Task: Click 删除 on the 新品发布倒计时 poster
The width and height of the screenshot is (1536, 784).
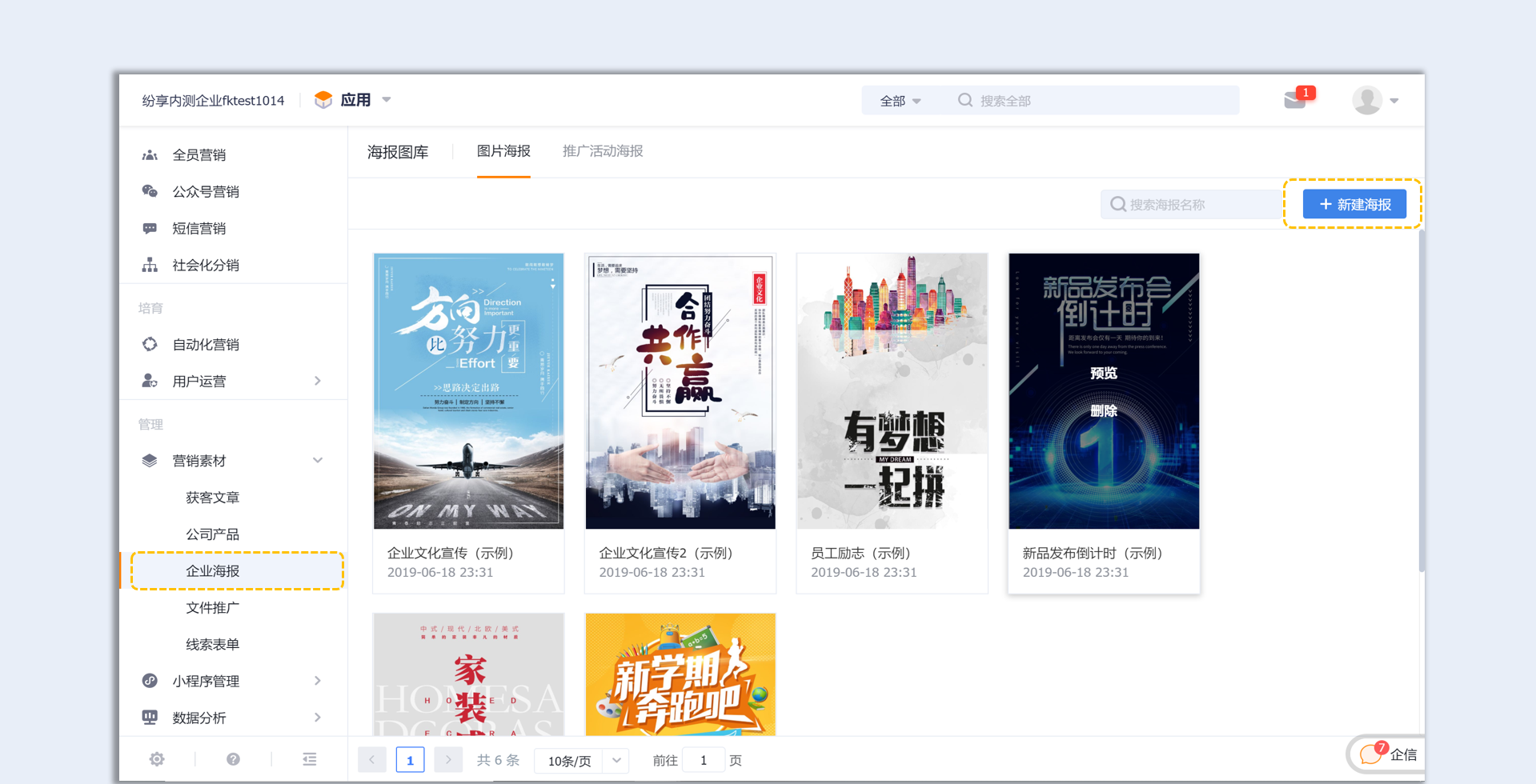Action: (x=1103, y=410)
